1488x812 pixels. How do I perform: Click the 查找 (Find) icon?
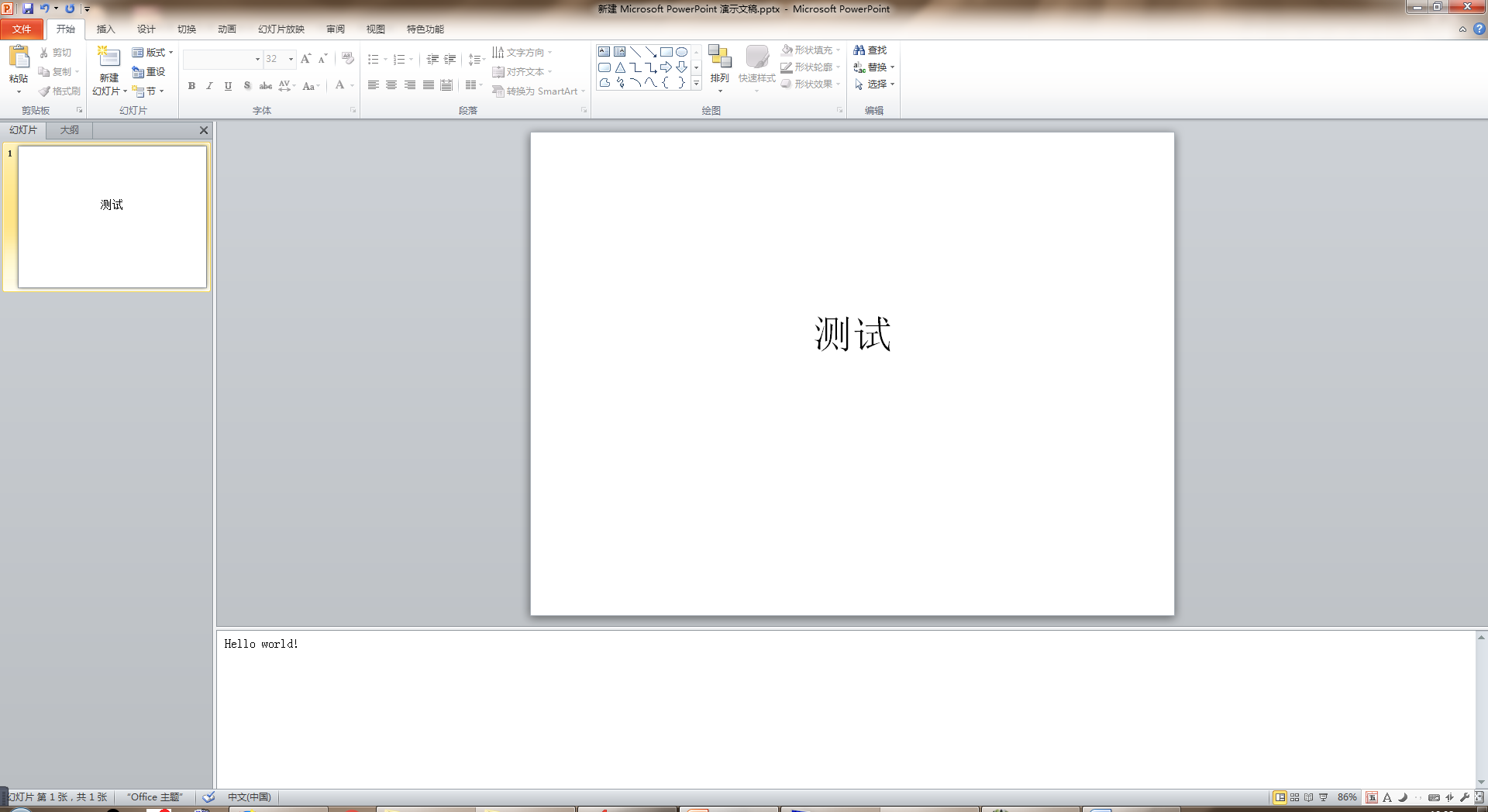tap(873, 49)
